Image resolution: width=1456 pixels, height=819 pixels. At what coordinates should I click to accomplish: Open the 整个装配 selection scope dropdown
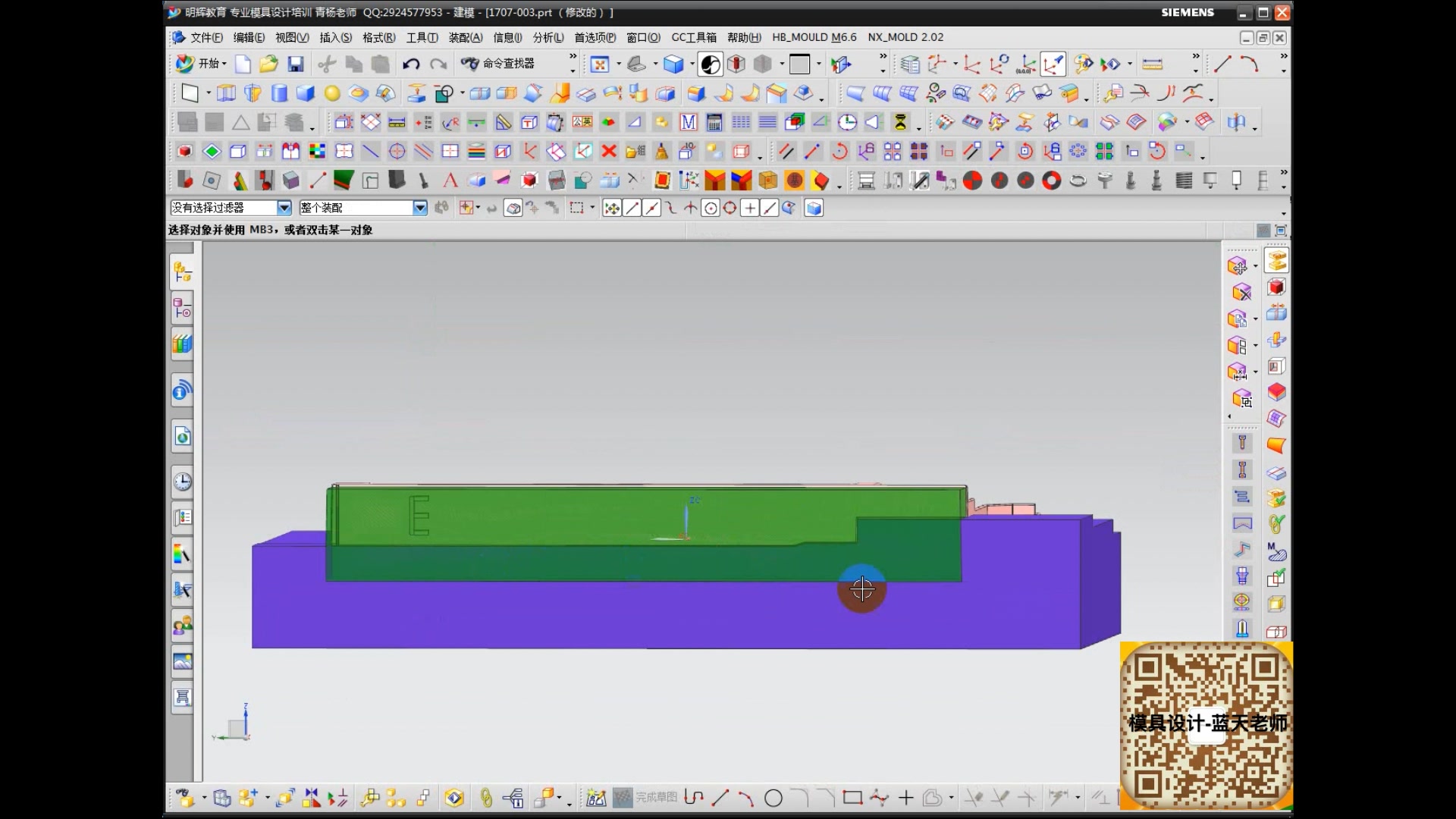pyautogui.click(x=419, y=208)
